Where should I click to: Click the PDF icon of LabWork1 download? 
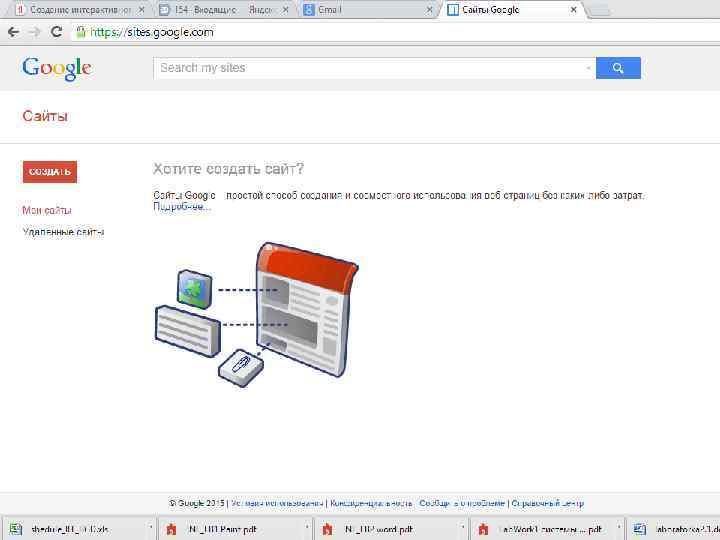click(x=483, y=529)
